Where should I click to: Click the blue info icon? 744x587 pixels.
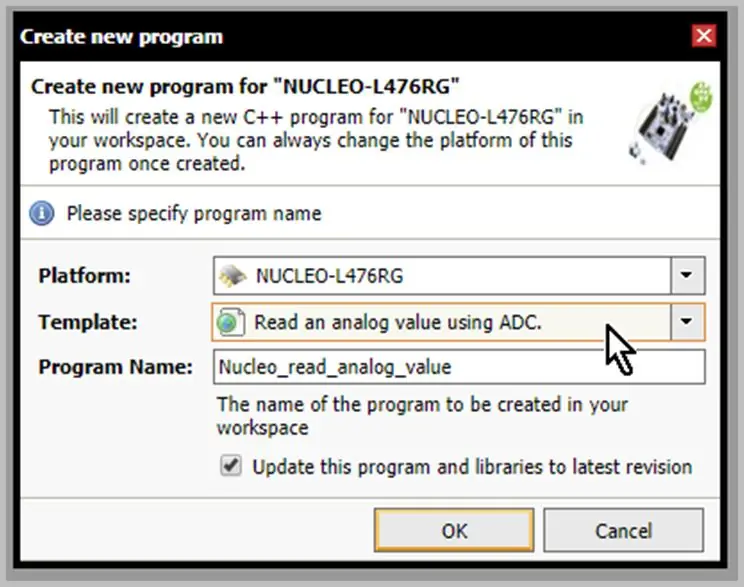tap(42, 213)
